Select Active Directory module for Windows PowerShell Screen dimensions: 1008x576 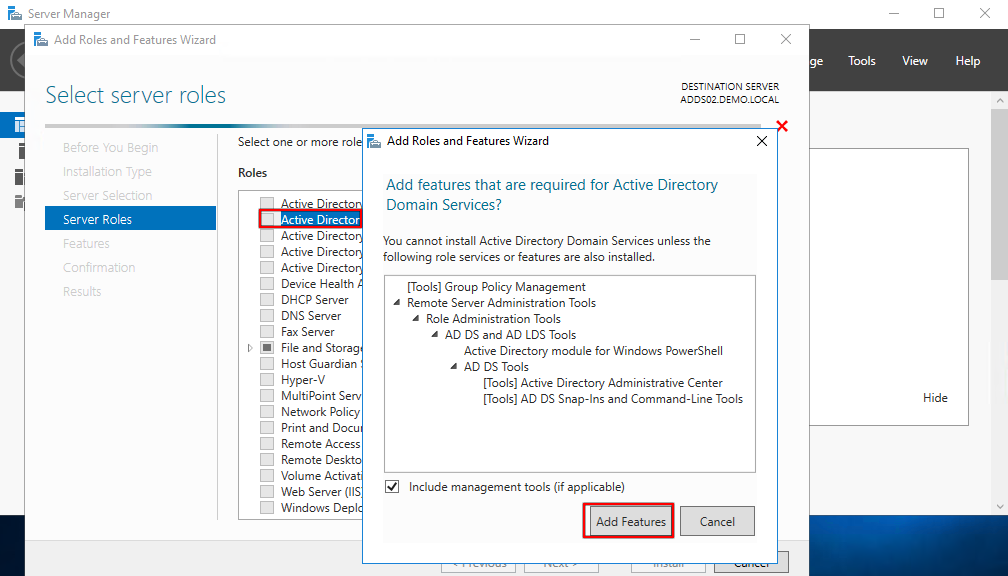[x=593, y=350]
